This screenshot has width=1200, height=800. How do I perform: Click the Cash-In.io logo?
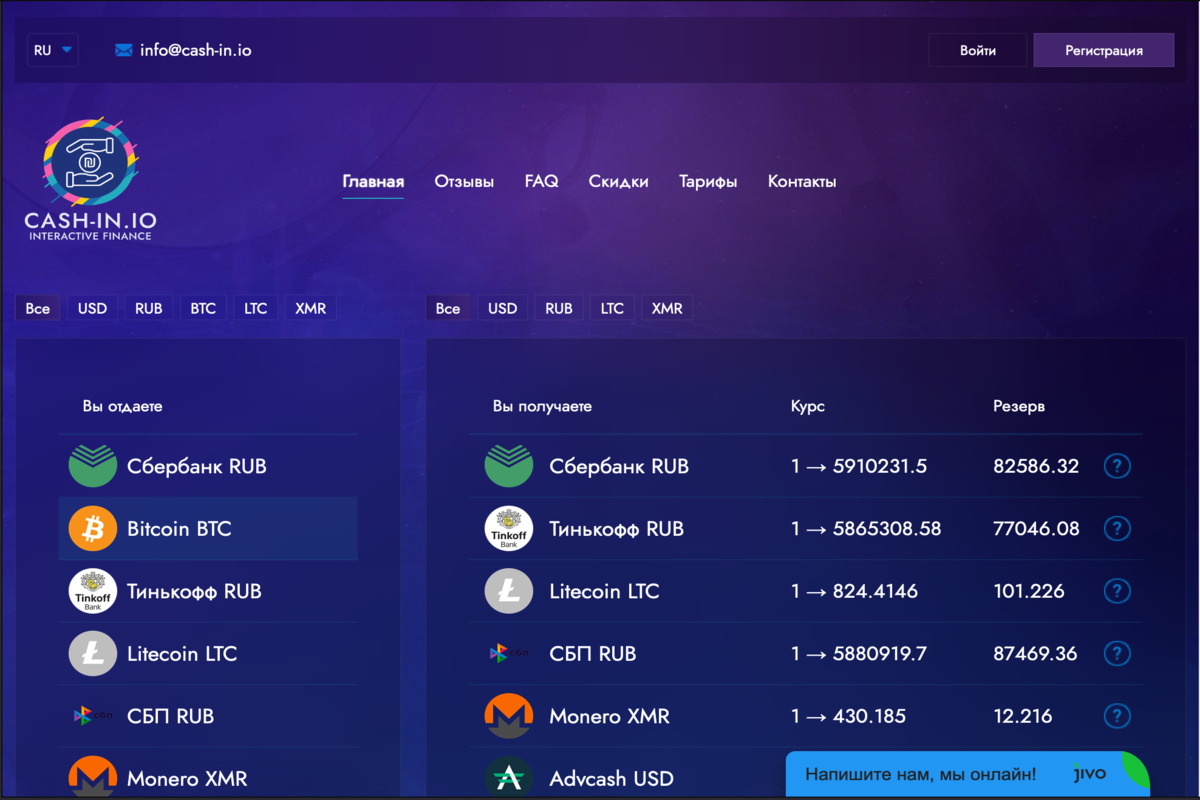point(91,180)
